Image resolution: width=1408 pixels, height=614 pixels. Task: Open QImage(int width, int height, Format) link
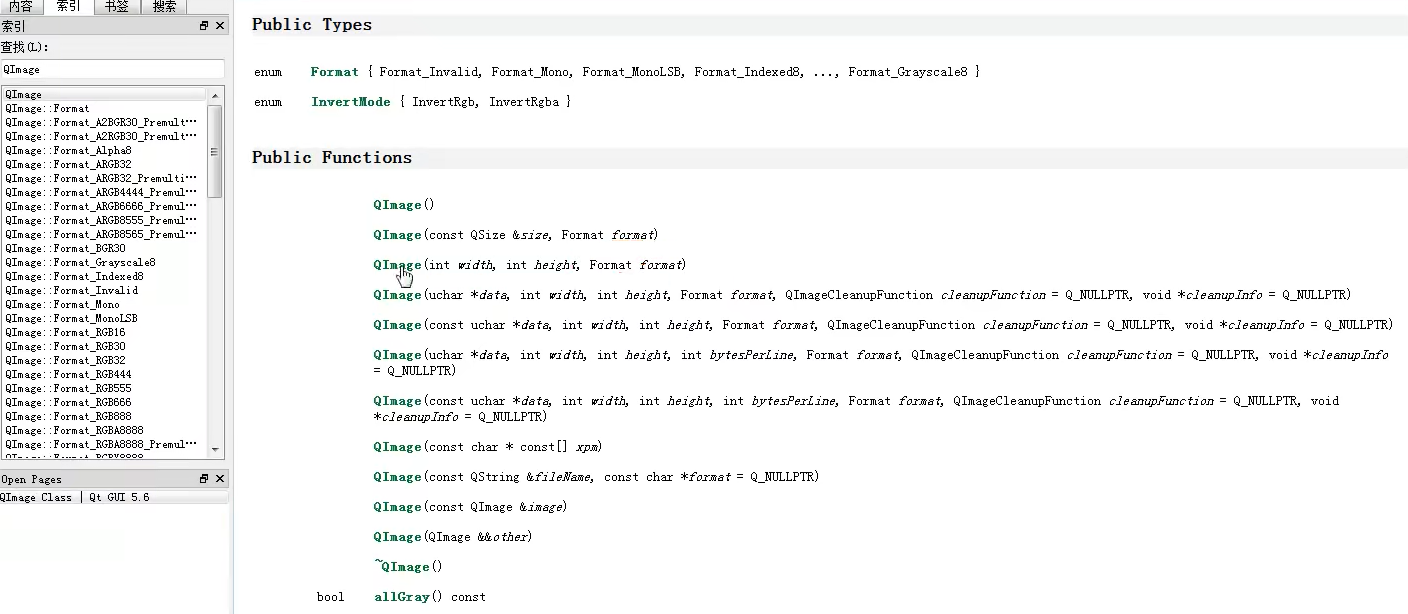[397, 265]
